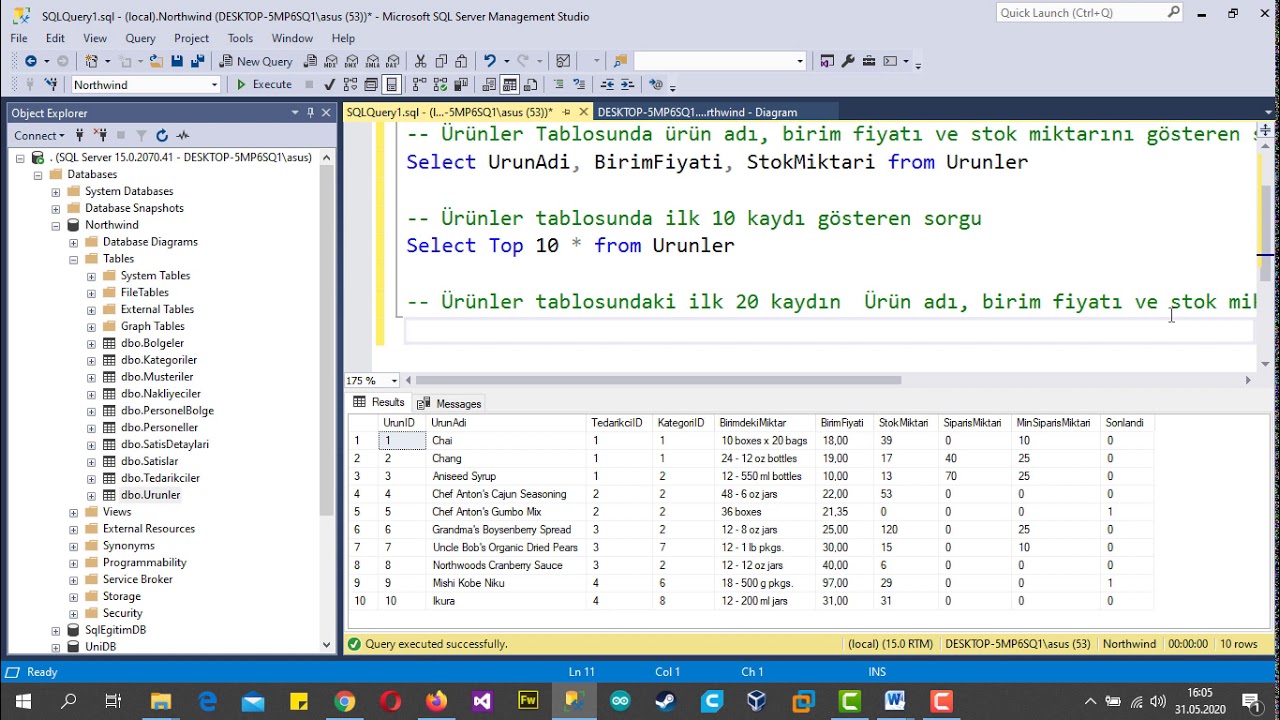This screenshot has width=1280, height=720.
Task: Switch to the Messages tab
Action: tap(449, 403)
